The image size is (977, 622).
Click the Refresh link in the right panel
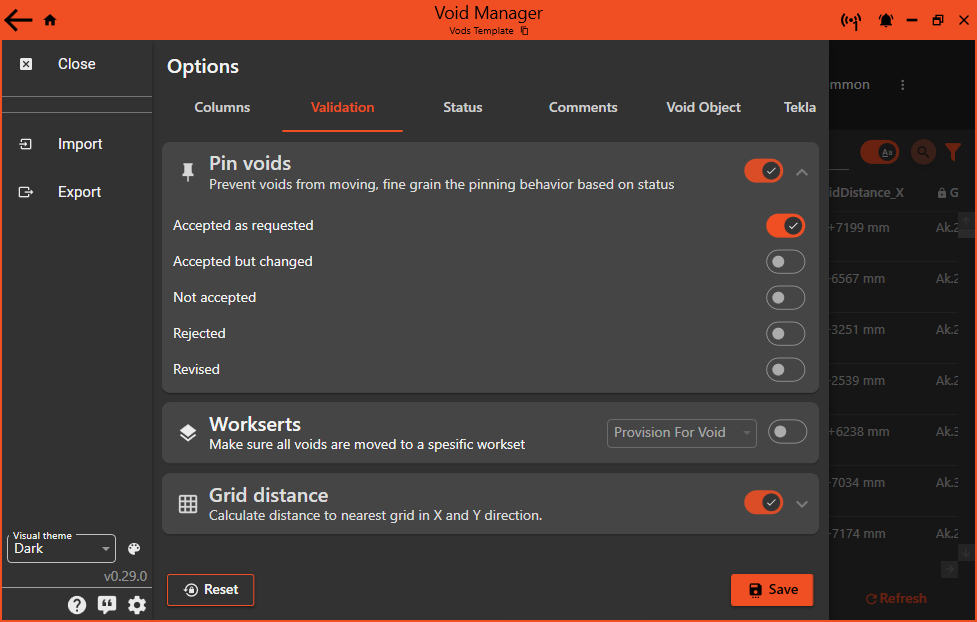(x=896, y=598)
